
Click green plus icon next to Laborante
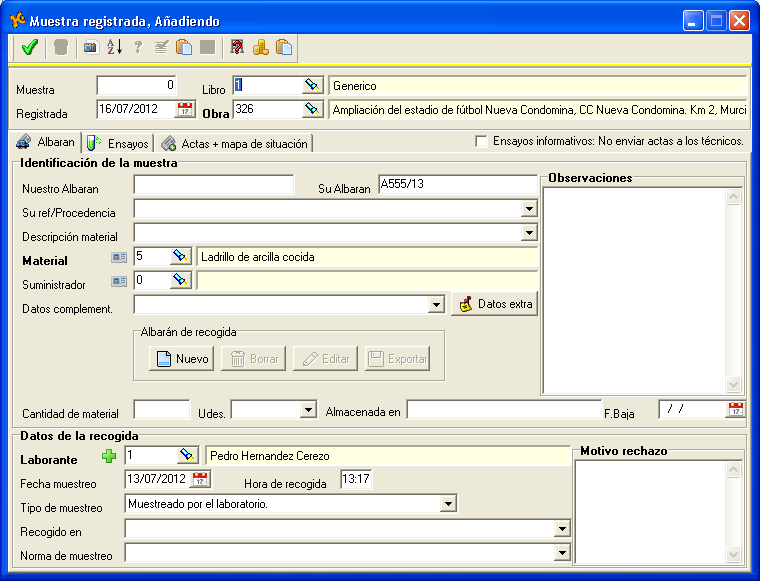(109, 456)
